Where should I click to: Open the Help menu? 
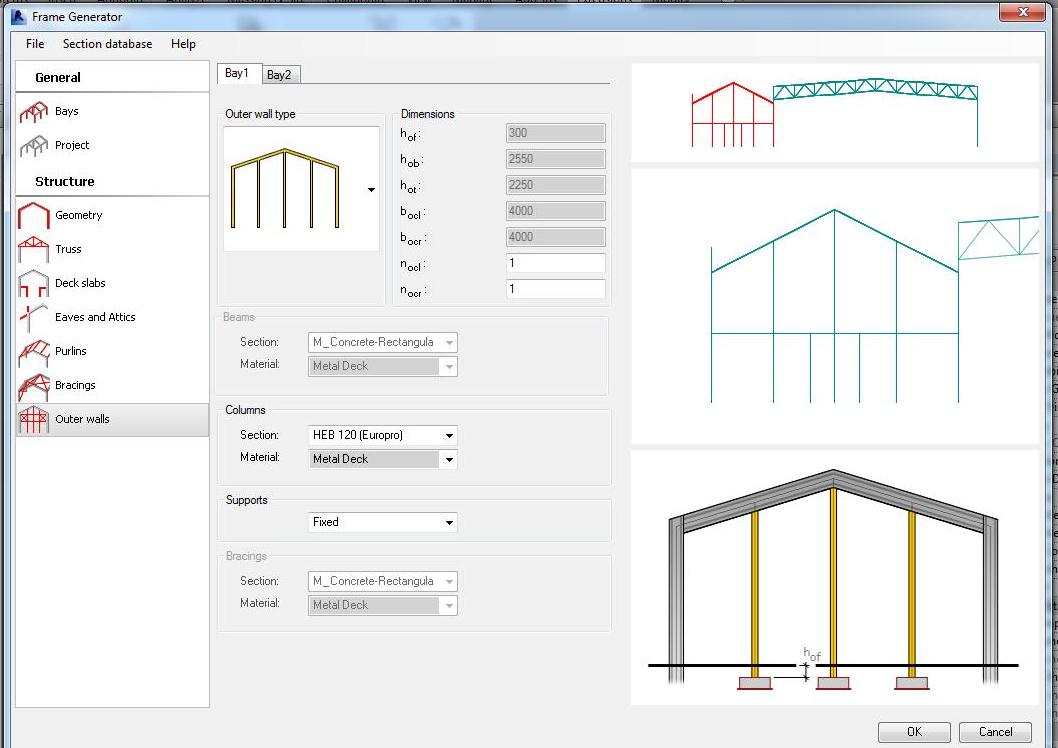[x=183, y=44]
